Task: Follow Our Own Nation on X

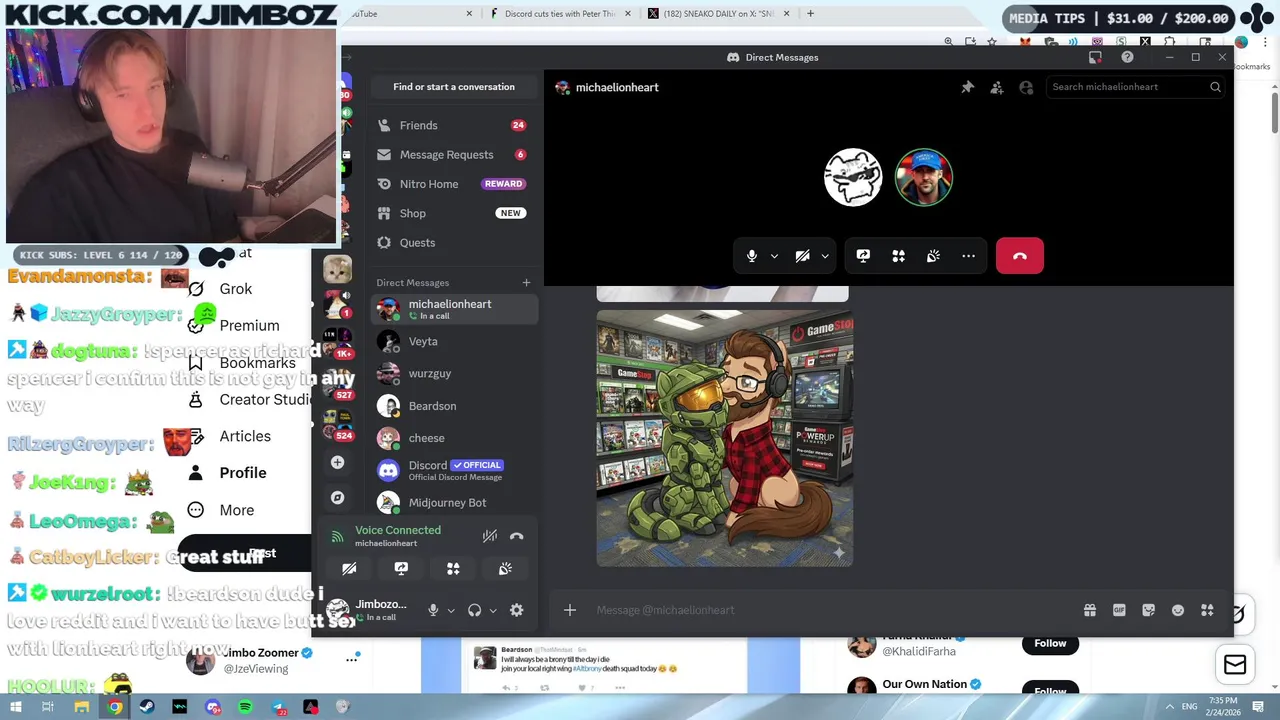Action: coord(1050,690)
